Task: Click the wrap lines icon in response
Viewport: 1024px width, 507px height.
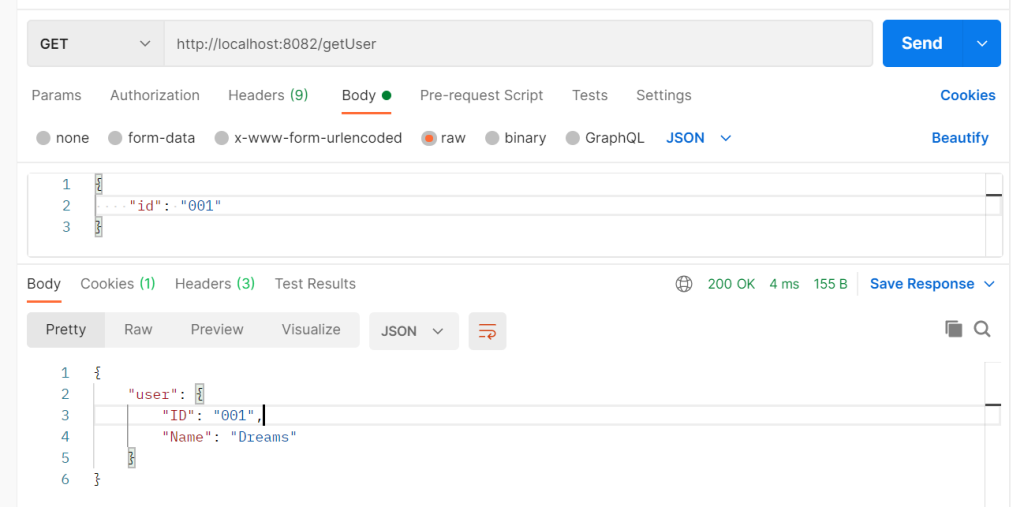Action: 487,331
